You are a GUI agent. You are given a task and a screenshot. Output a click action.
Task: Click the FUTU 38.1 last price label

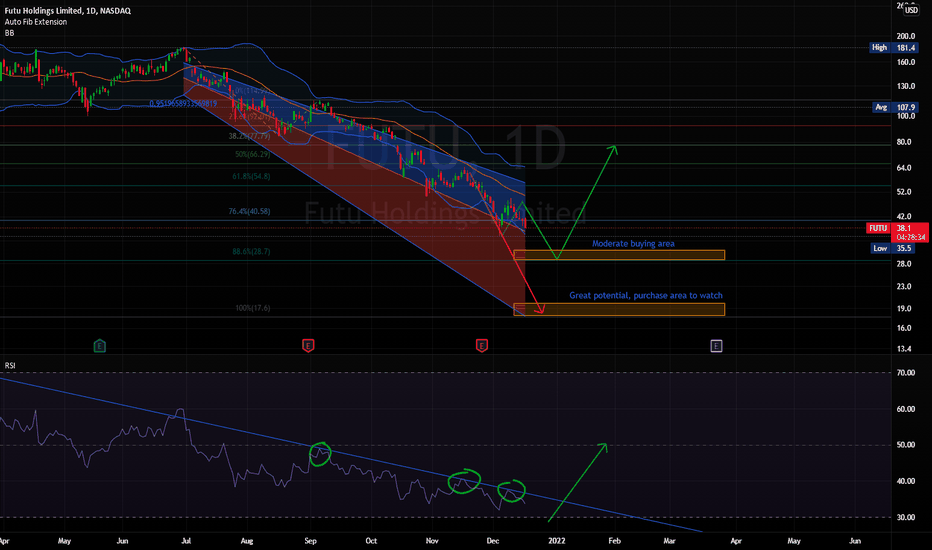tap(898, 232)
